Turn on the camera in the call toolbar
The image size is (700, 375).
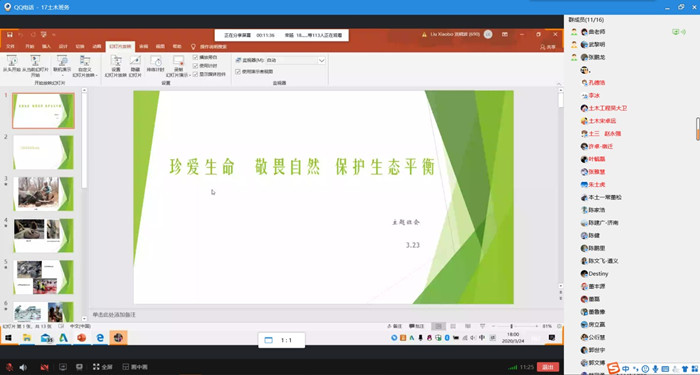[x=44, y=367]
